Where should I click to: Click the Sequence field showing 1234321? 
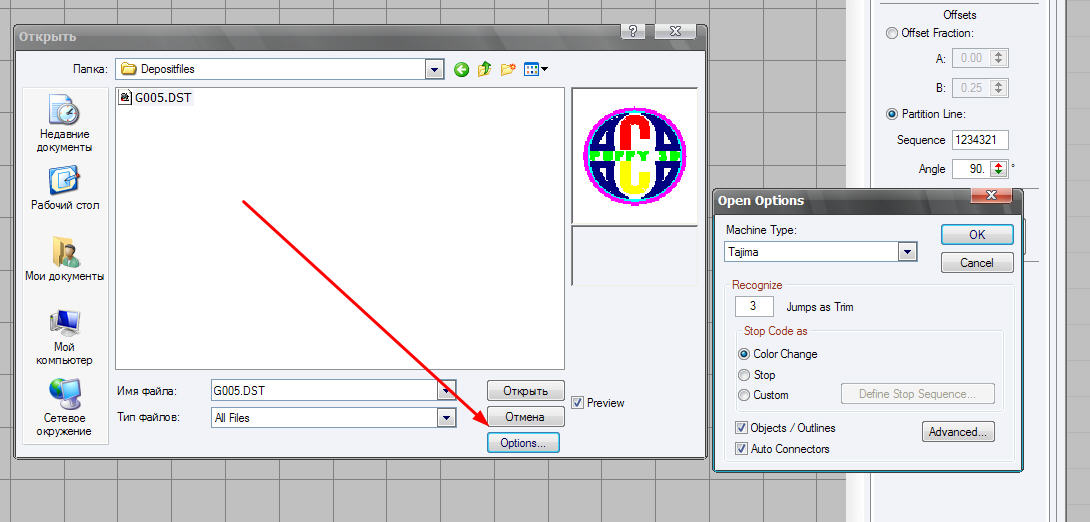[979, 140]
